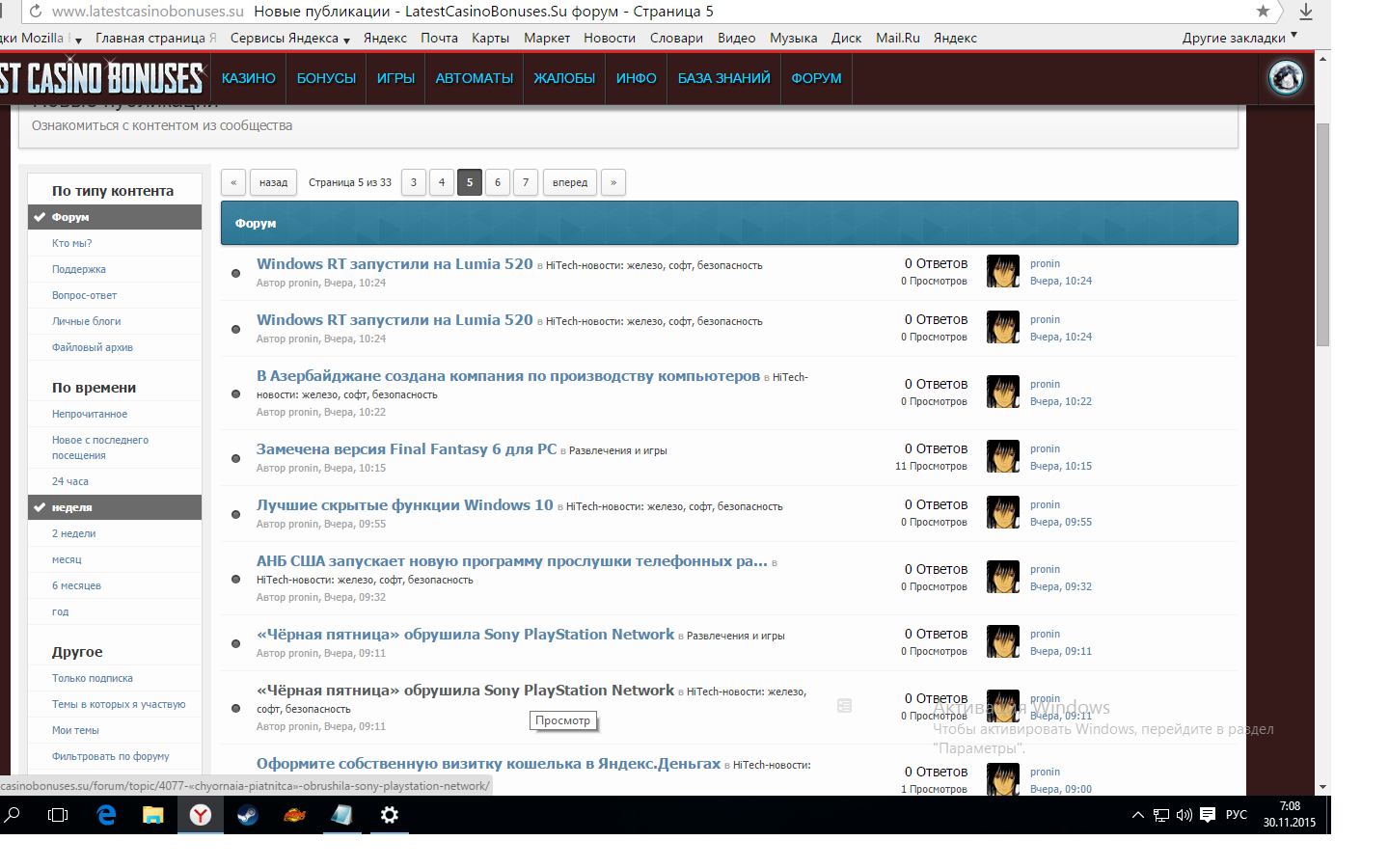Click pronin avatar on Final Fantasy row
Viewport: 1389px width, 868px height.
coord(1002,457)
